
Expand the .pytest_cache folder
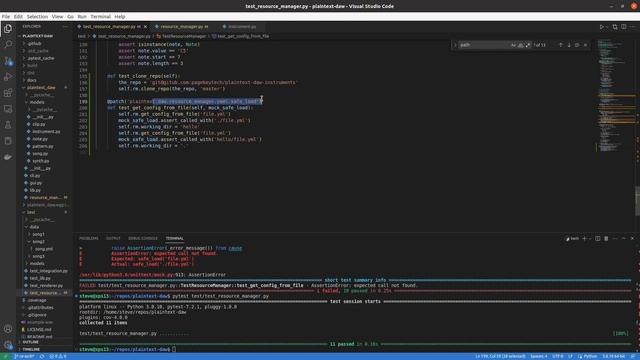[x=41, y=58]
